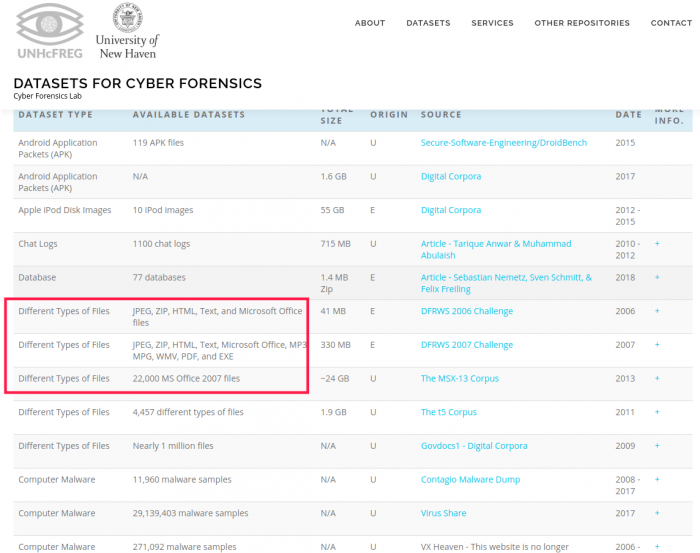This screenshot has height=553, width=700.
Task: Open the Virus Share link
Action: pos(443,513)
